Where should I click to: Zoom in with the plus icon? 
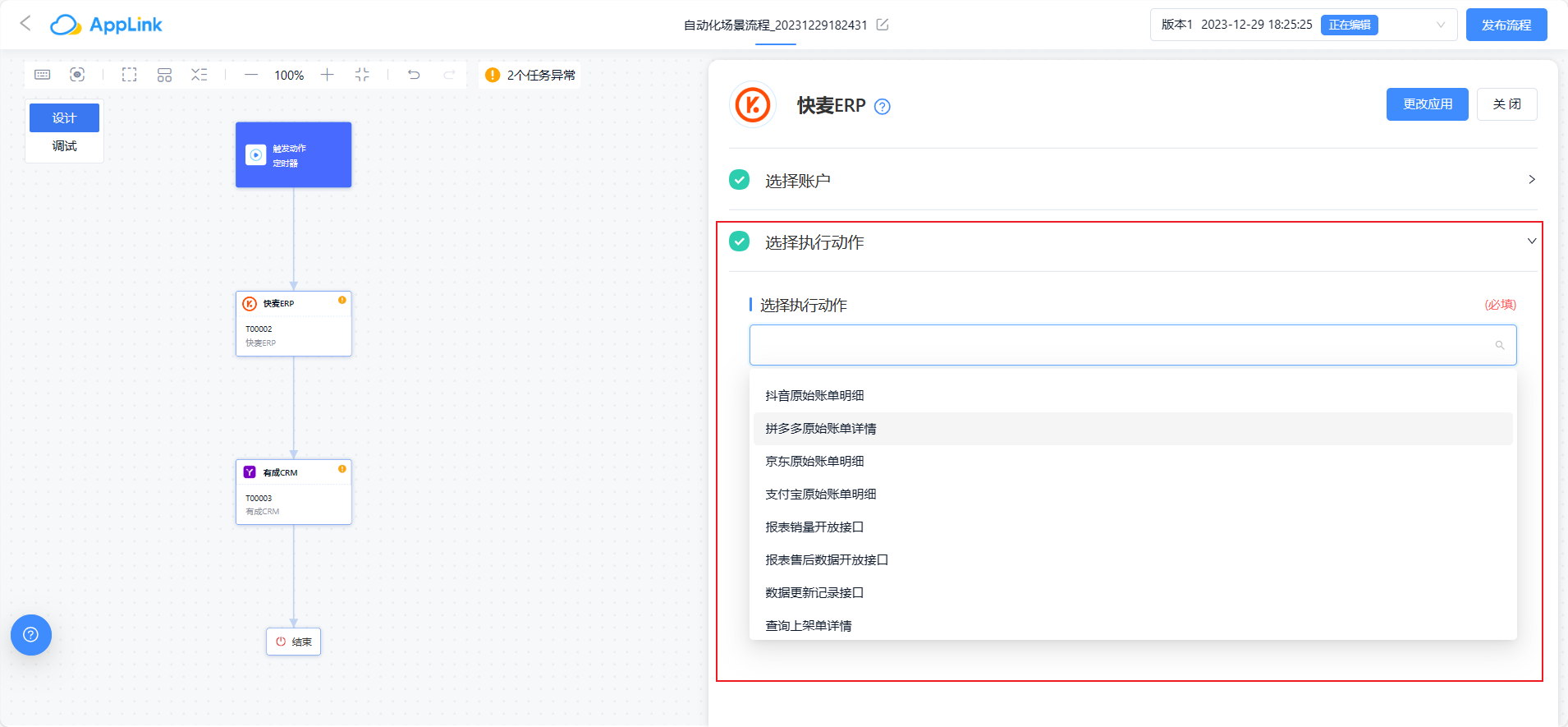(x=327, y=75)
